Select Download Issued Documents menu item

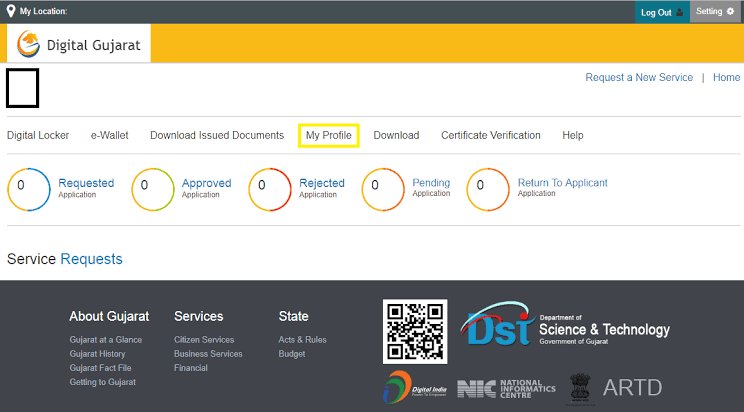point(217,135)
